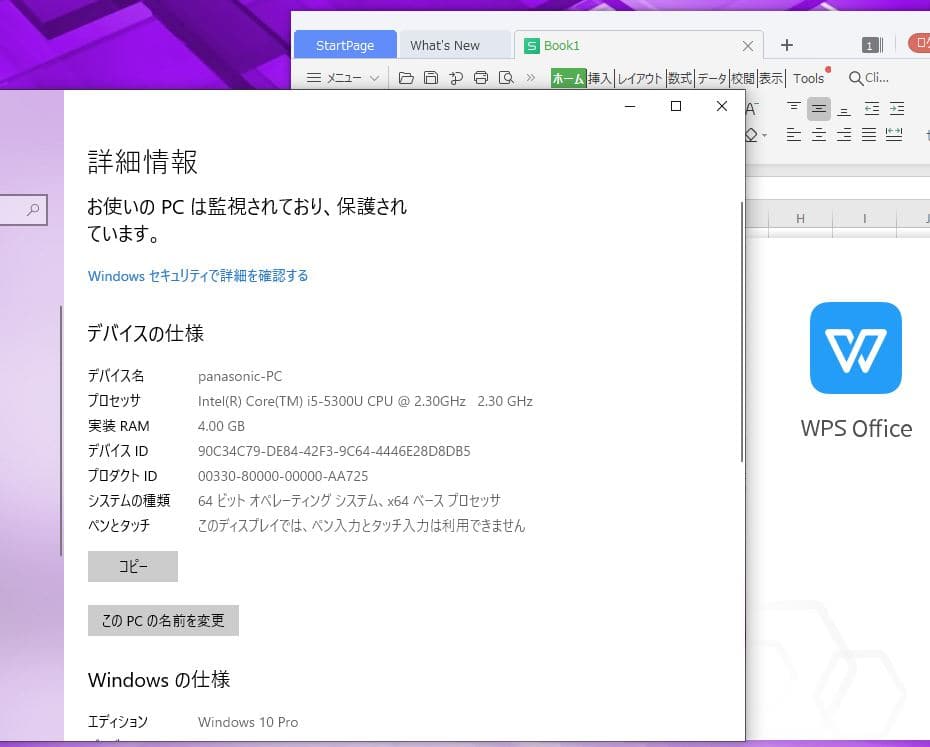Viewport: 930px width, 747px height.
Task: Minimize the settings window
Action: 630,106
